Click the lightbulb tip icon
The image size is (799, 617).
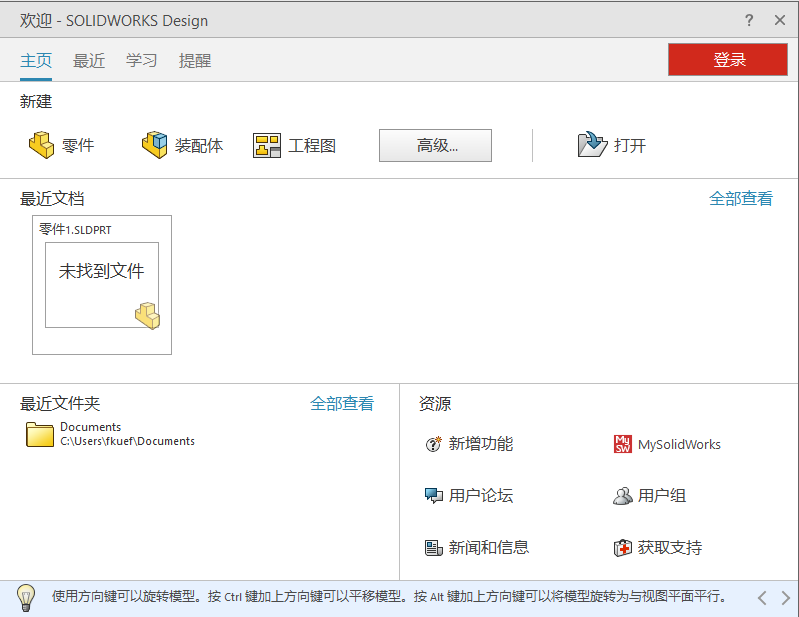[x=26, y=598]
